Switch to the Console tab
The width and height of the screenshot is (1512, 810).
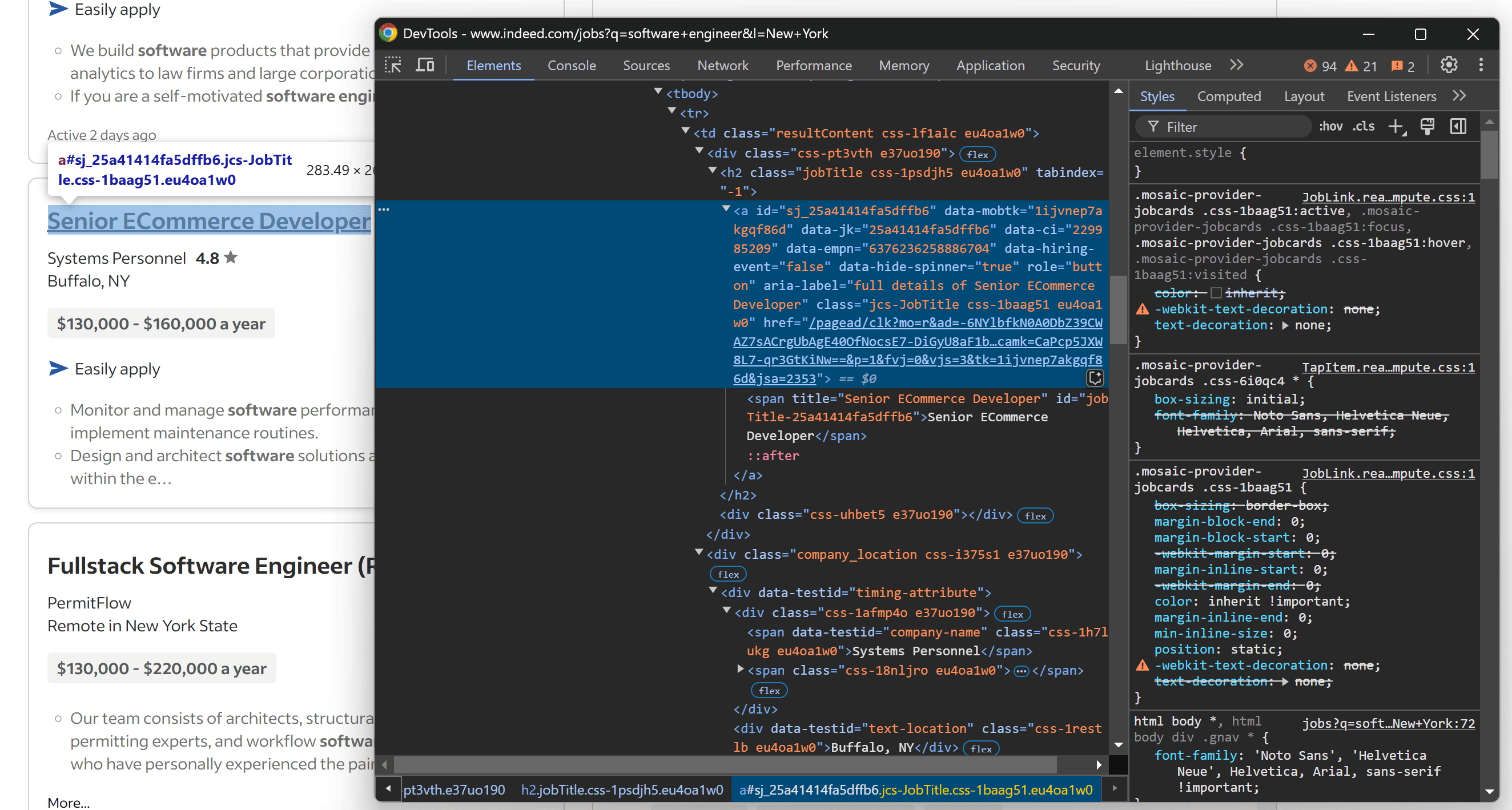pyautogui.click(x=571, y=64)
